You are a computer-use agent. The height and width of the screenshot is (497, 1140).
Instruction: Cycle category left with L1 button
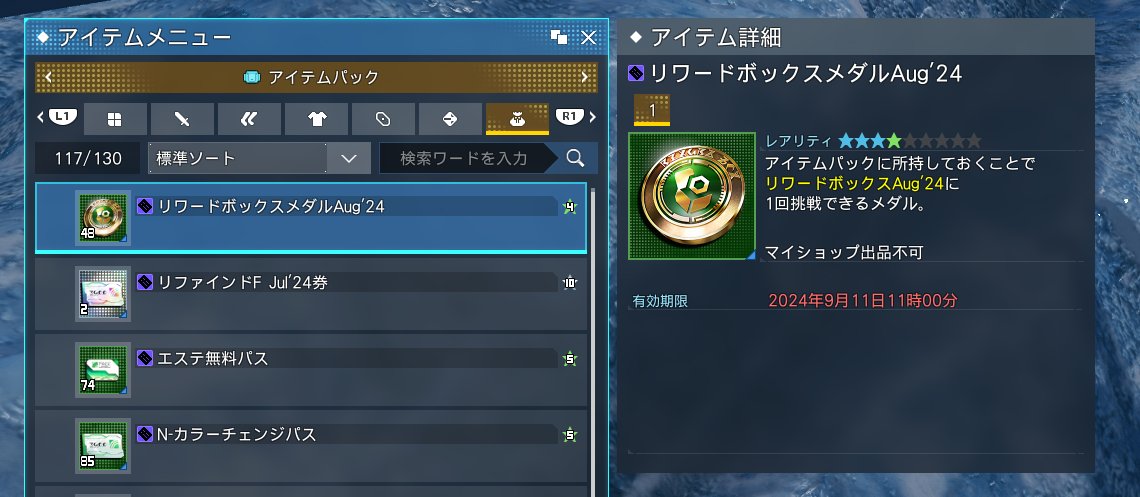click(63, 117)
